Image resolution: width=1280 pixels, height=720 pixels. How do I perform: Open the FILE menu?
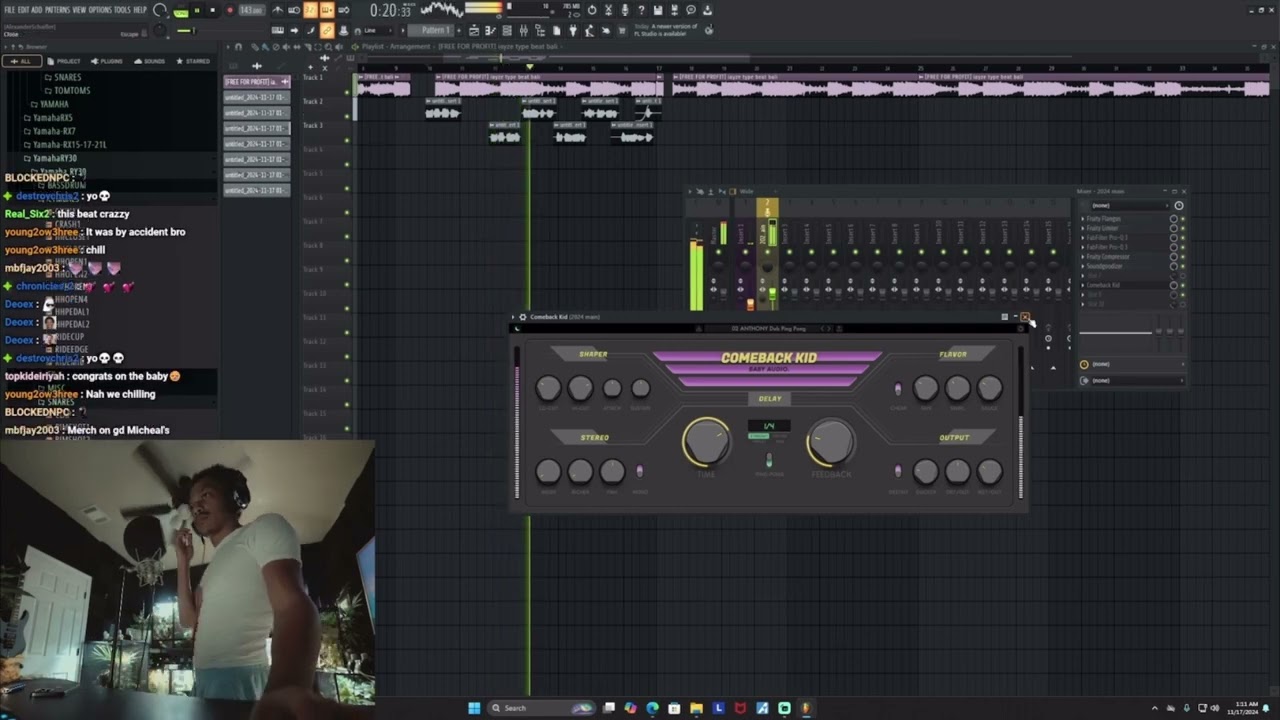(x=9, y=10)
